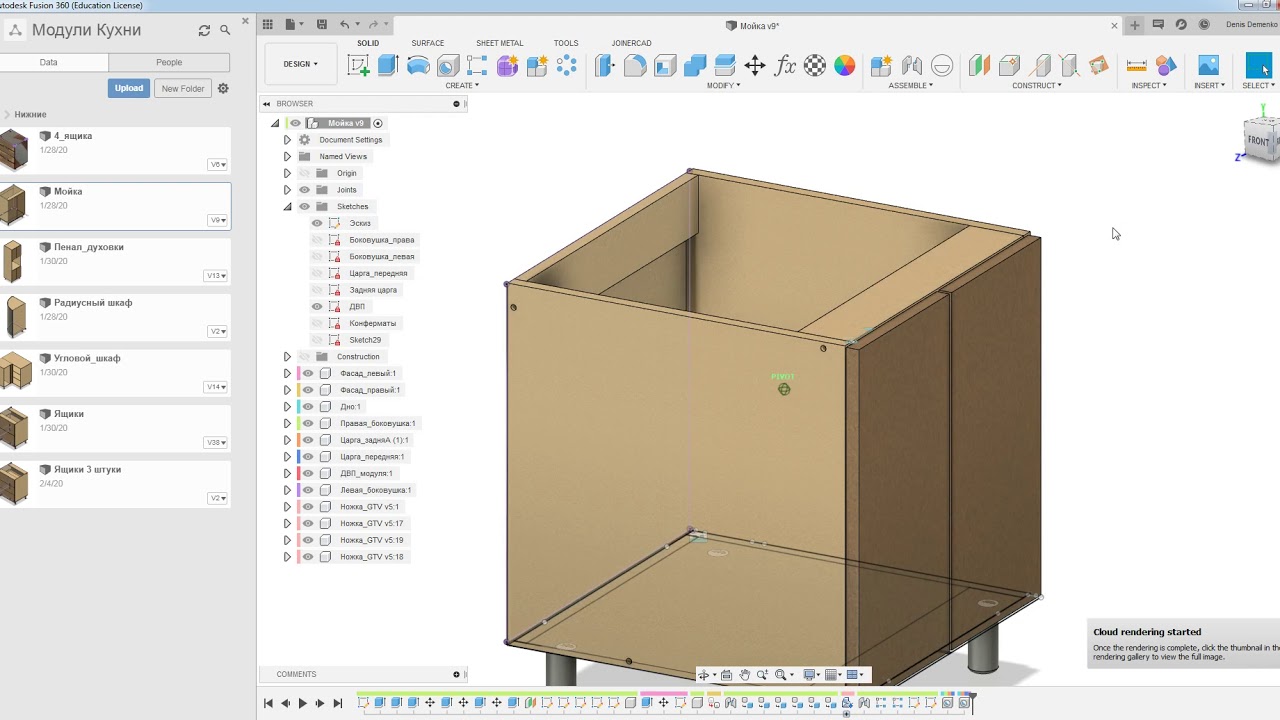Click the ViewCube FRONT face
Image resolution: width=1280 pixels, height=720 pixels.
(1259, 140)
